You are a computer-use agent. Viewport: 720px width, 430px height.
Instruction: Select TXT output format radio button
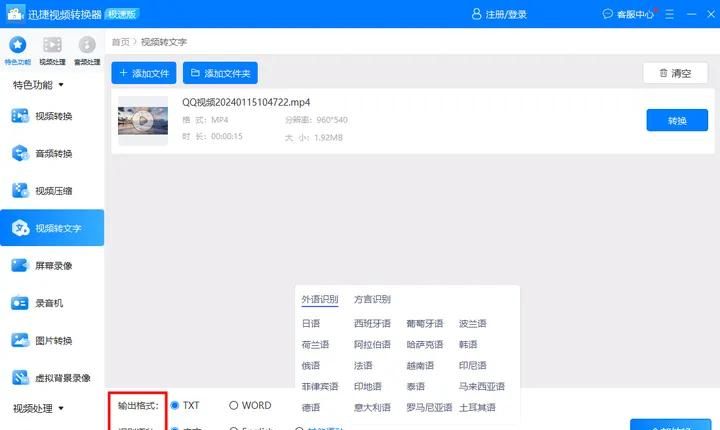click(x=174, y=405)
